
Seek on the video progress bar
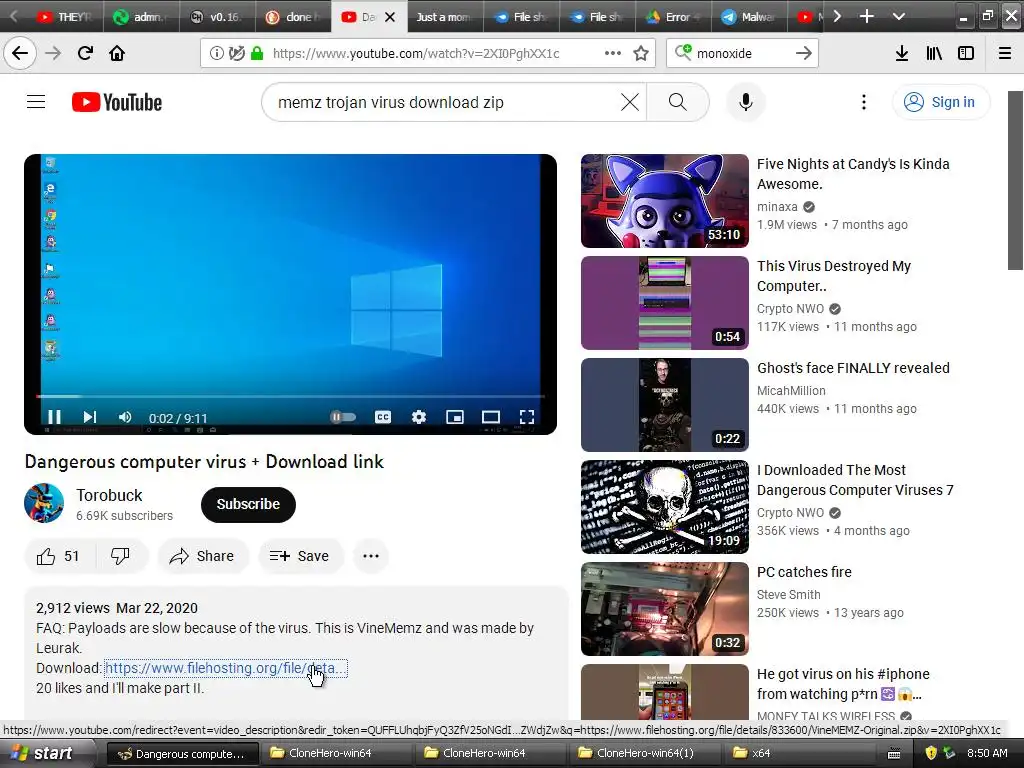tap(290, 396)
